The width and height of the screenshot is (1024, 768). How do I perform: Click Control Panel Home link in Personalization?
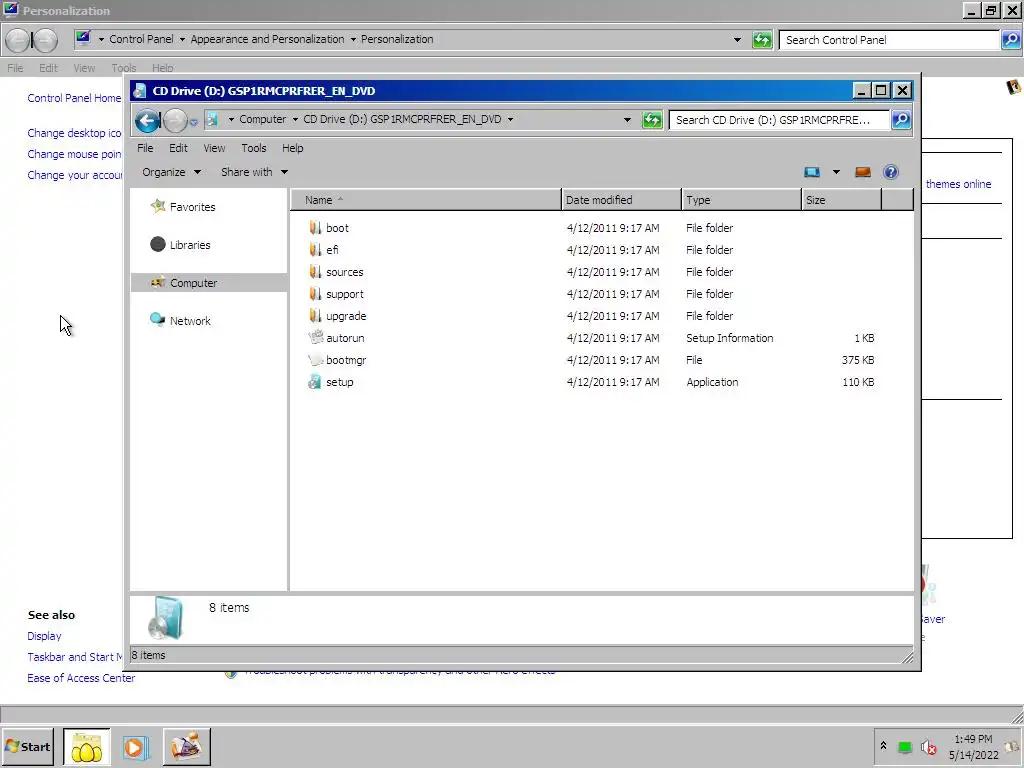click(74, 98)
